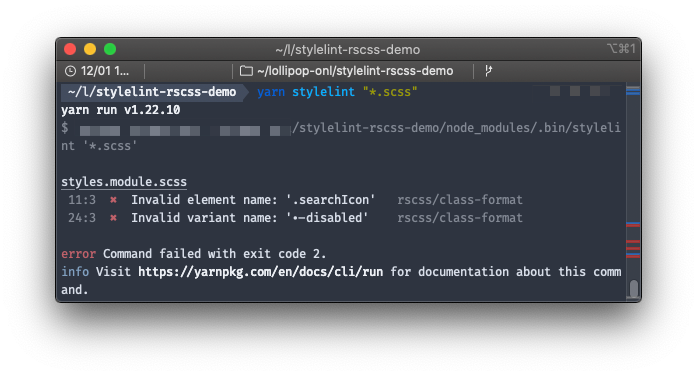This screenshot has width=697, height=376.
Task: Minimize the terminal with yellow button
Action: [x=90, y=49]
